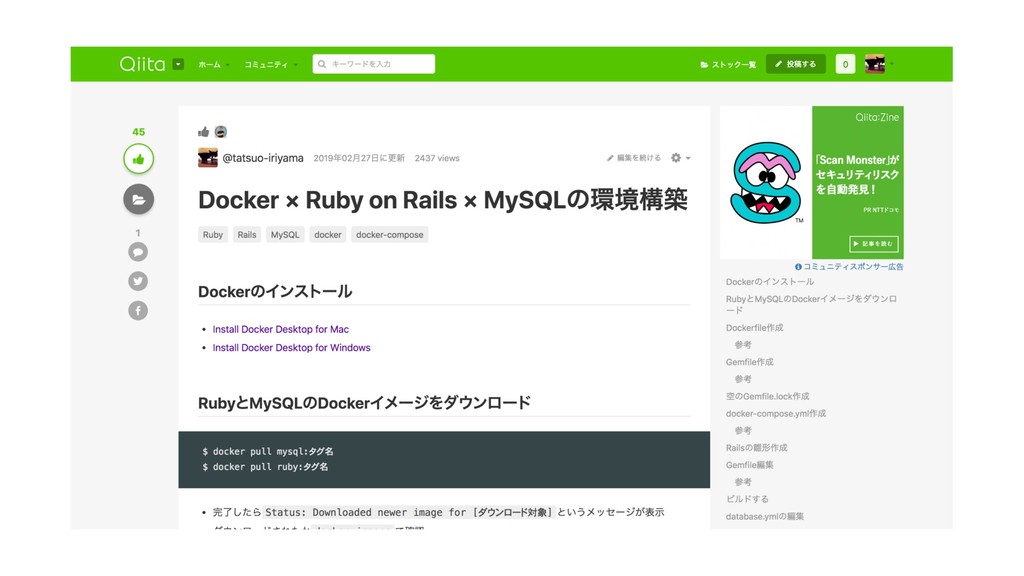Click the 2437 views text
This screenshot has width=1024, height=576.
coord(437,158)
